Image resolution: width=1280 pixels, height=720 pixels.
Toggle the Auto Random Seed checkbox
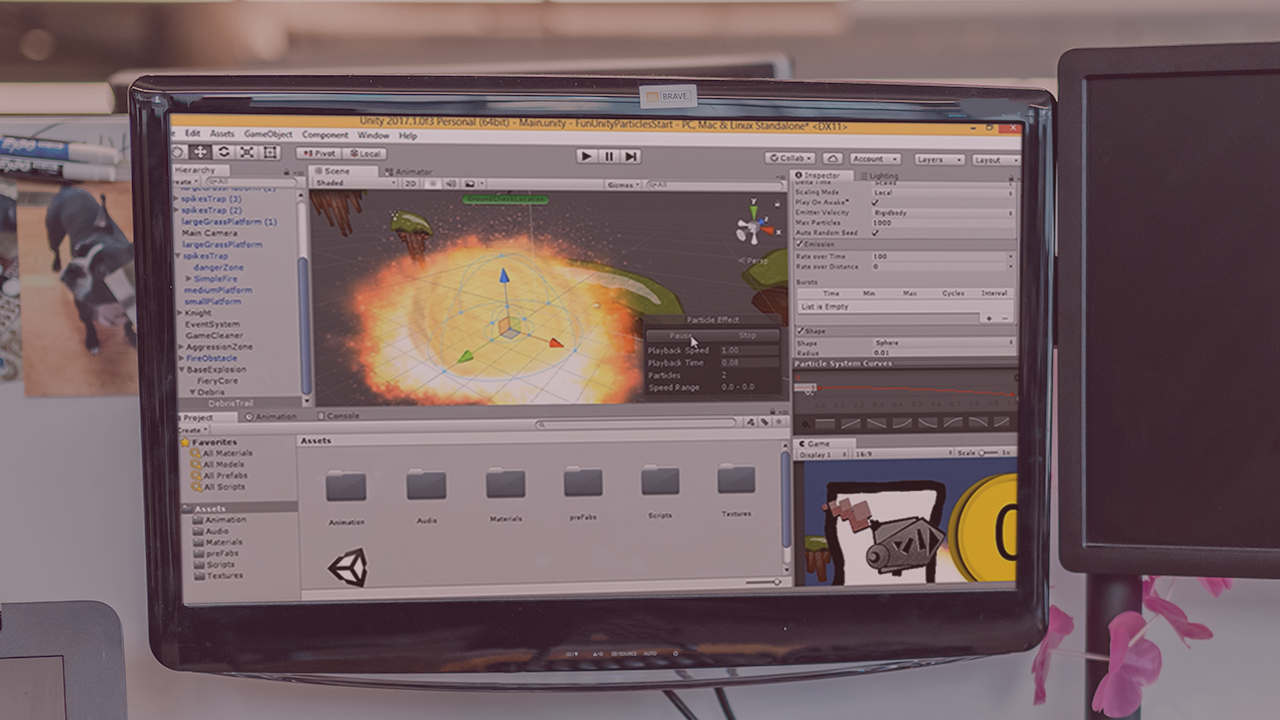click(x=876, y=233)
